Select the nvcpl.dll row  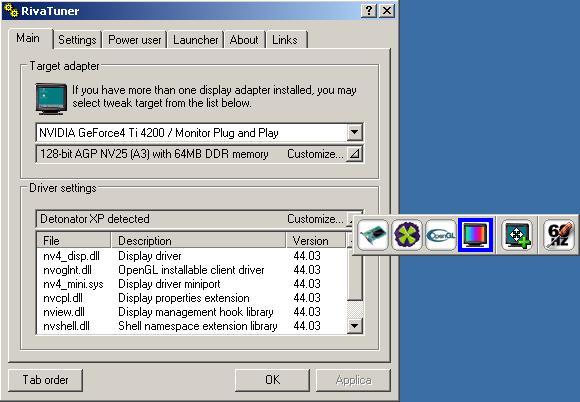[x=192, y=298]
